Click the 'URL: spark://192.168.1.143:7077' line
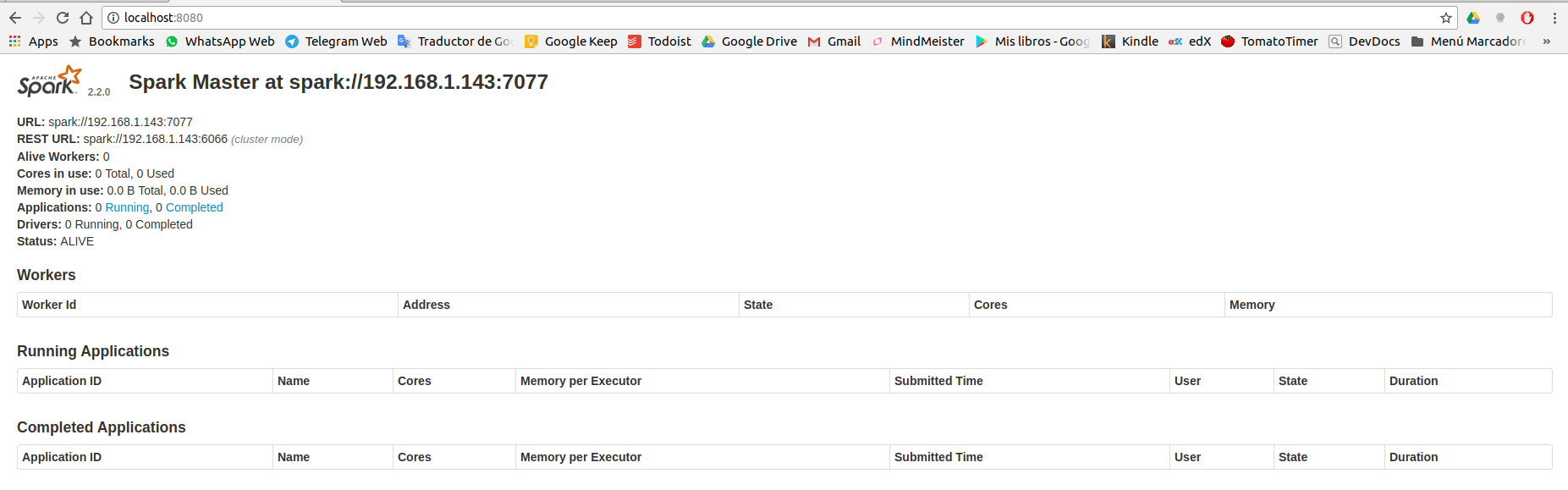 [105, 122]
